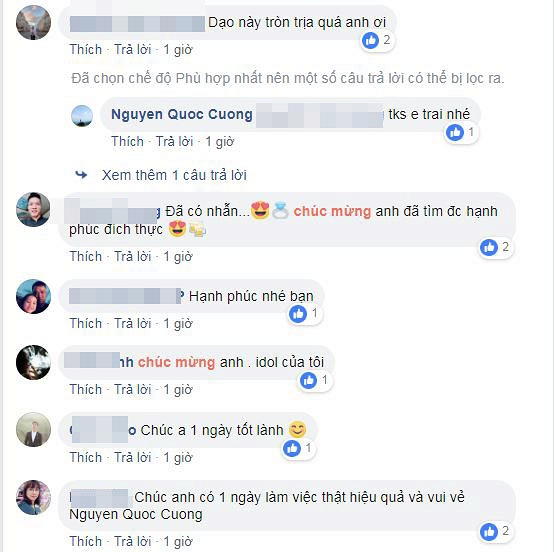Click '1 giờ' timestamp under 'làm việc thật hiệu quả' comment

[178, 541]
